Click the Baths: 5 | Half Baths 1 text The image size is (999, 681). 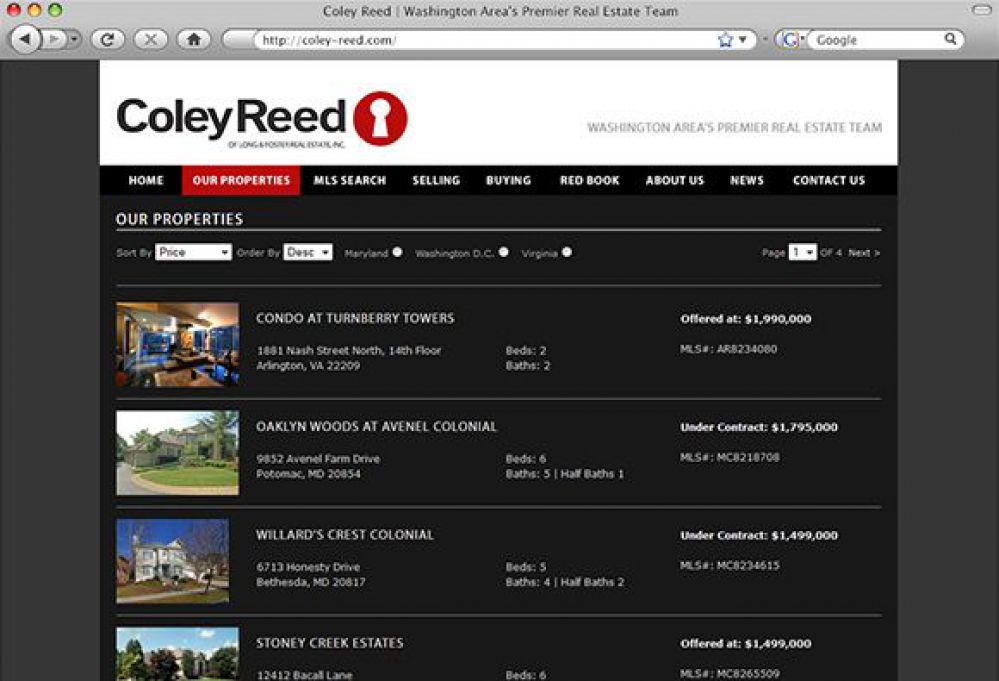[565, 474]
